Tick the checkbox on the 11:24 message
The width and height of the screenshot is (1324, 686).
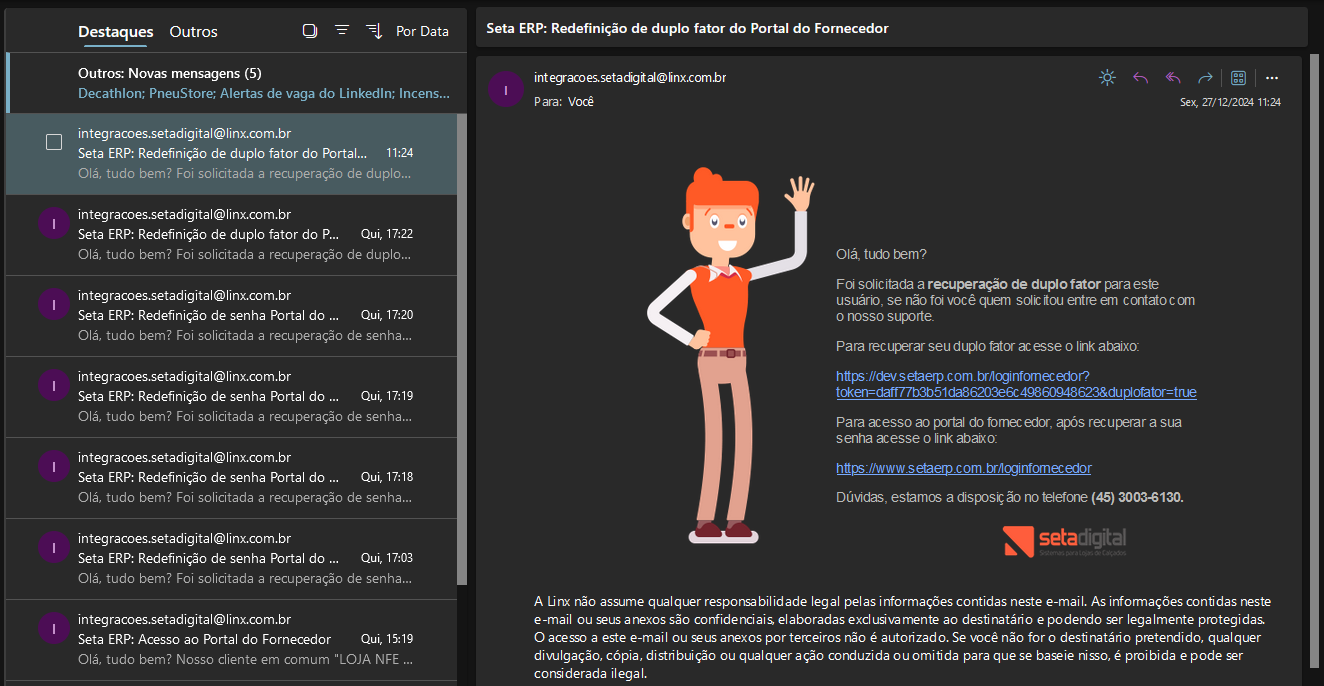tap(54, 142)
